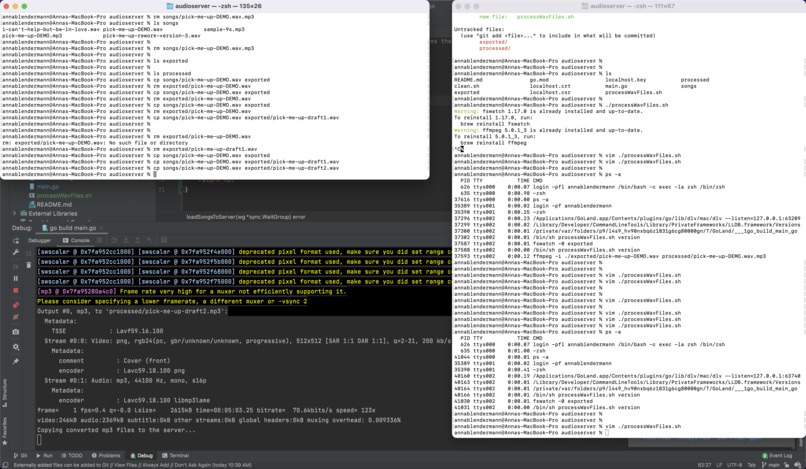
Task: Focus right terminal window prompt line
Action: click(531, 433)
